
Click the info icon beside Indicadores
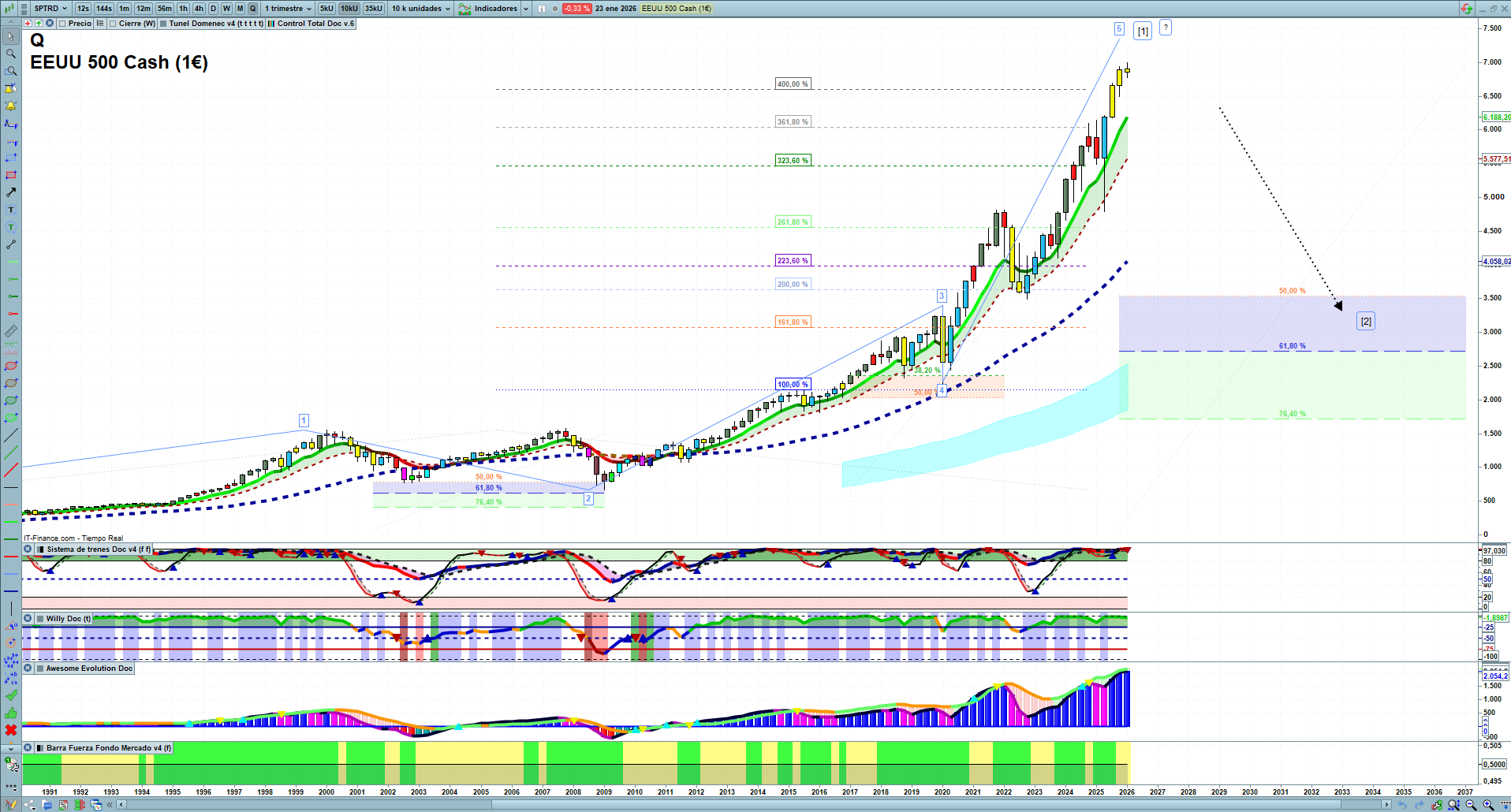tap(542, 9)
